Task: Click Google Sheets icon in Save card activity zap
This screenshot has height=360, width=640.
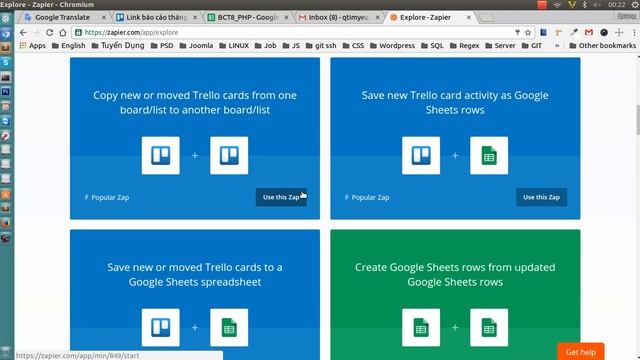Action: [x=489, y=156]
